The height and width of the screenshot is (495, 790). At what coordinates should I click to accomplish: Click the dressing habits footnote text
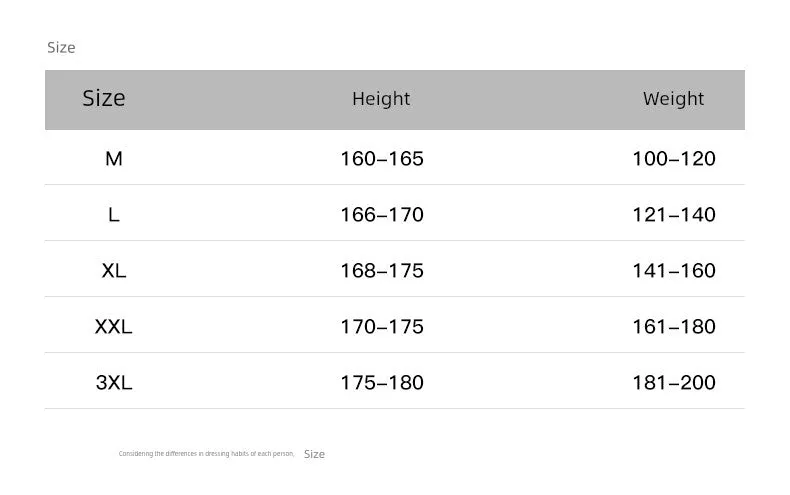pyautogui.click(x=207, y=454)
